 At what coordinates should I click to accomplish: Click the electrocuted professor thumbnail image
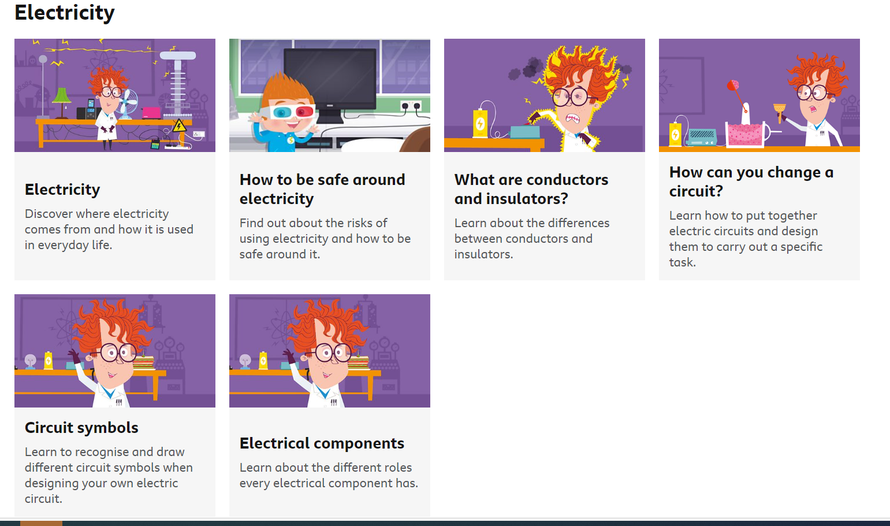(x=544, y=95)
